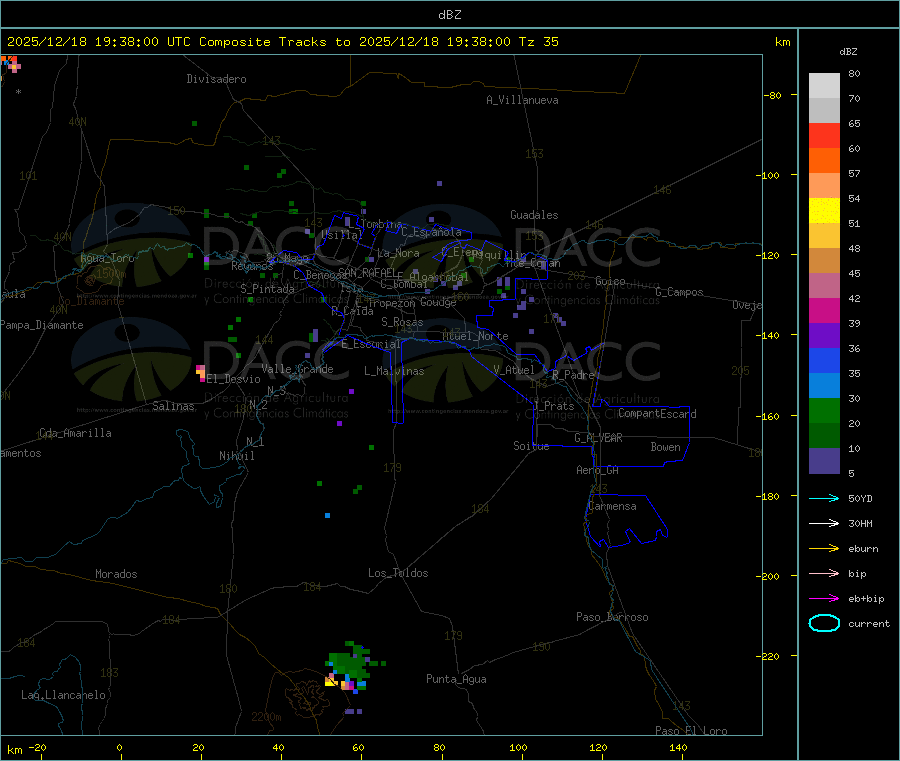The image size is (900, 761).
Task: Click the 39 dBZ magenta color swatch
Action: pyautogui.click(x=824, y=310)
